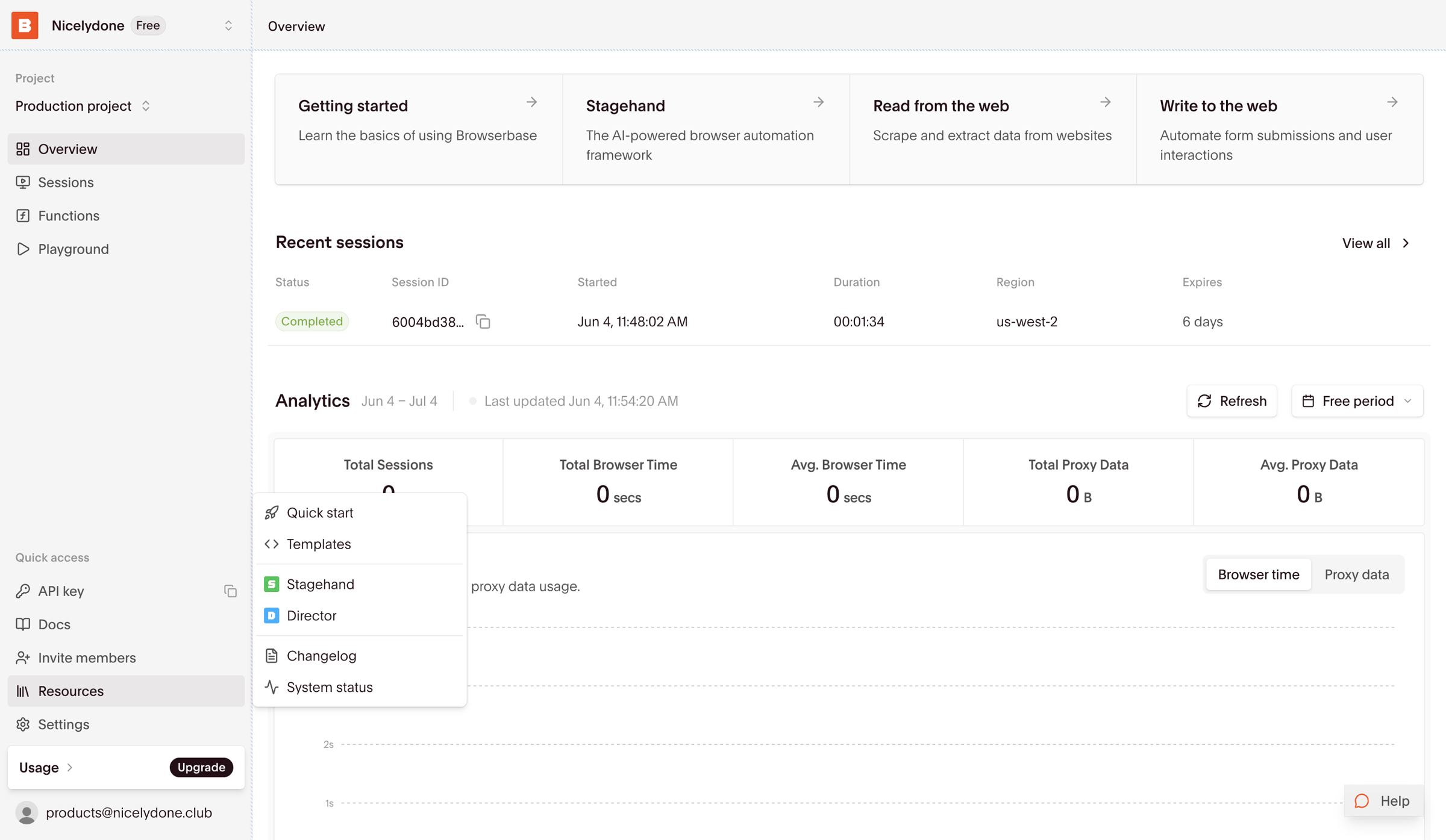Click the Refresh circular arrows icon
Screen dimensions: 1446x840
(x=1204, y=401)
